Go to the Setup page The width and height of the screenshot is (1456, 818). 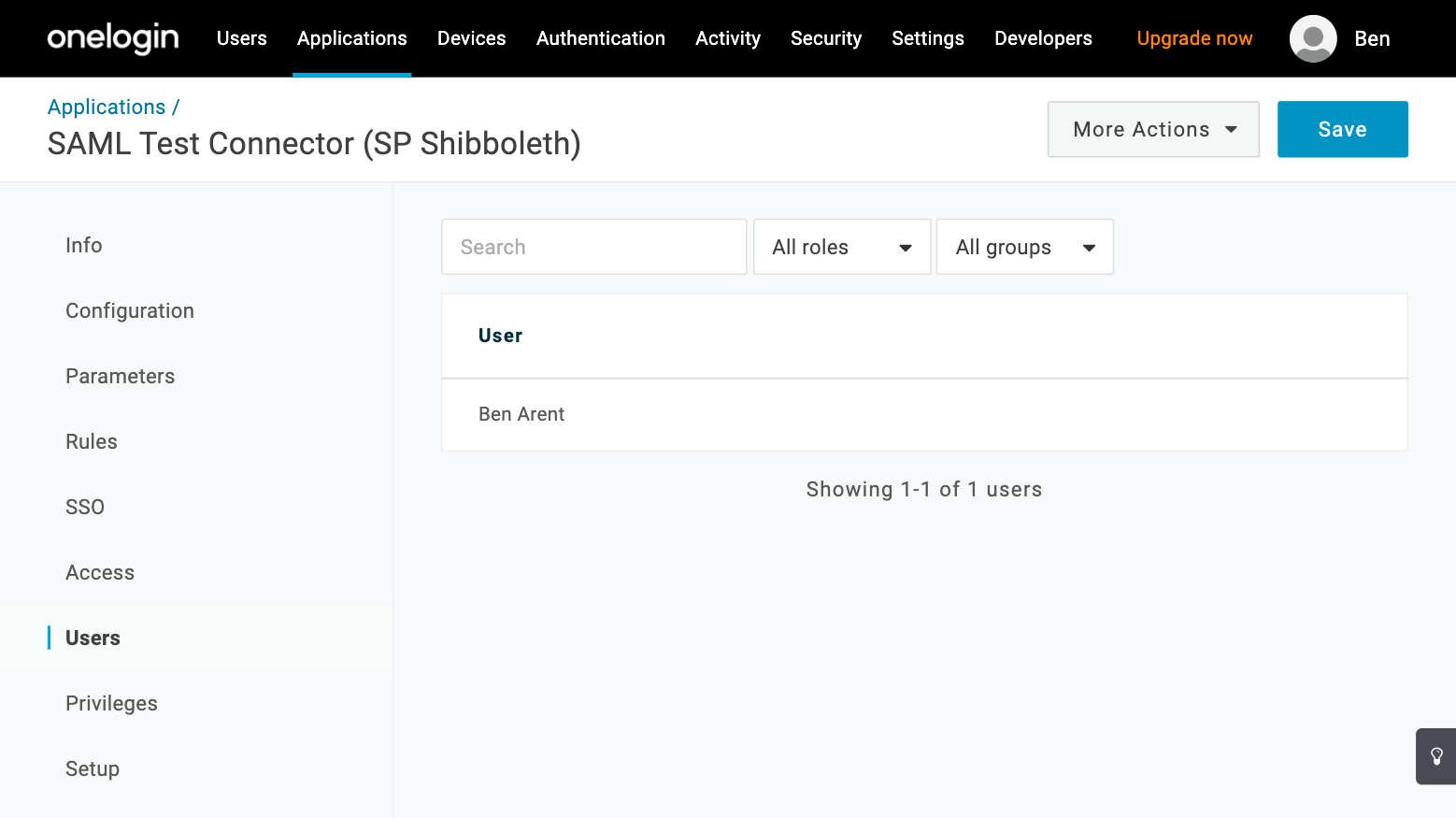[92, 768]
